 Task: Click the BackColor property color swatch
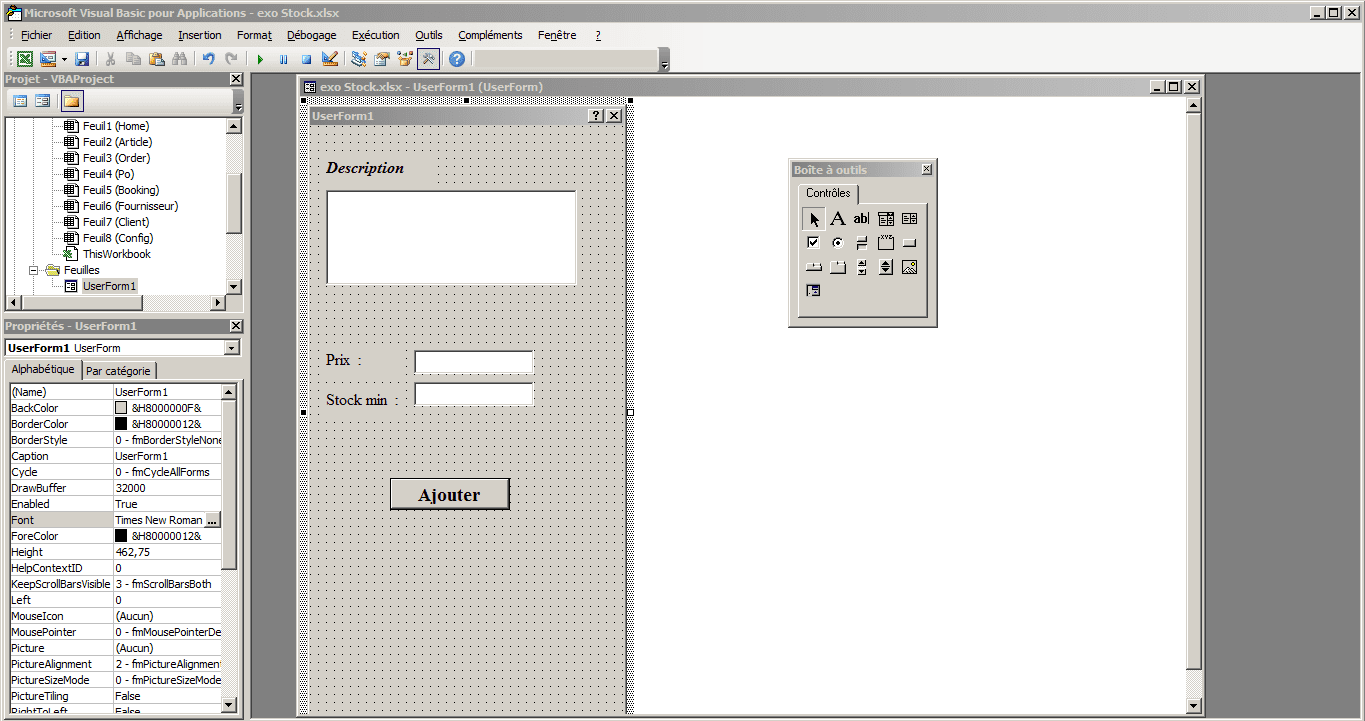coord(121,408)
